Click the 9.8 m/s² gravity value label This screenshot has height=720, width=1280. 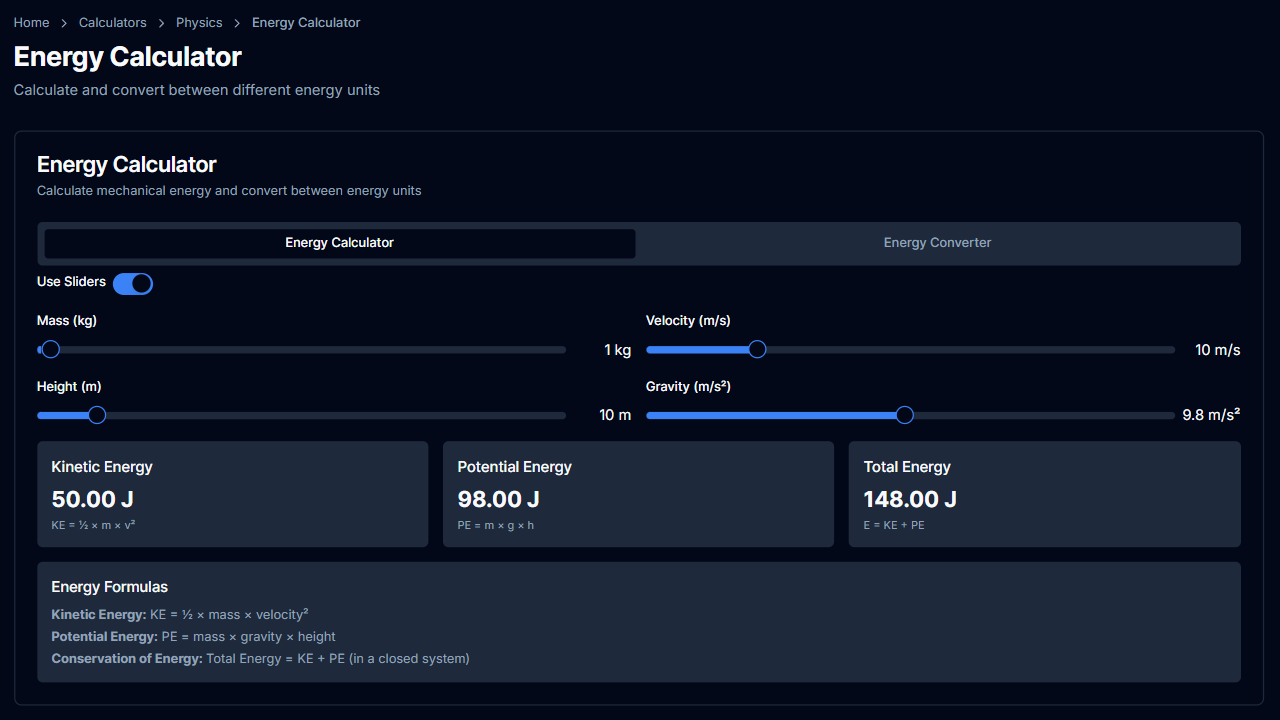tap(1211, 415)
